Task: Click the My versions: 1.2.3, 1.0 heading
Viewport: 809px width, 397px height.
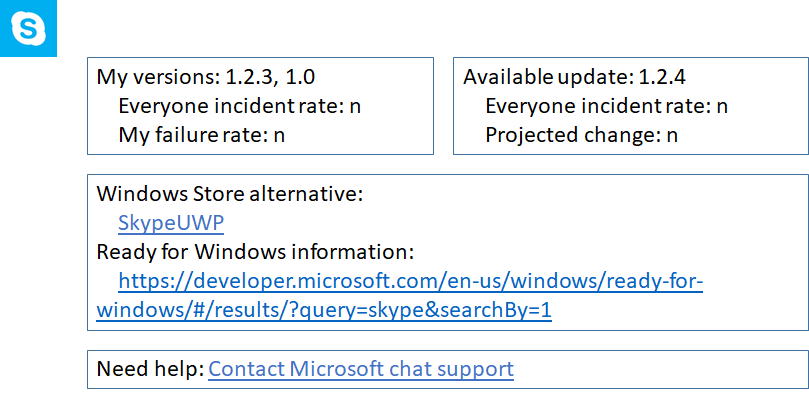Action: click(x=206, y=77)
